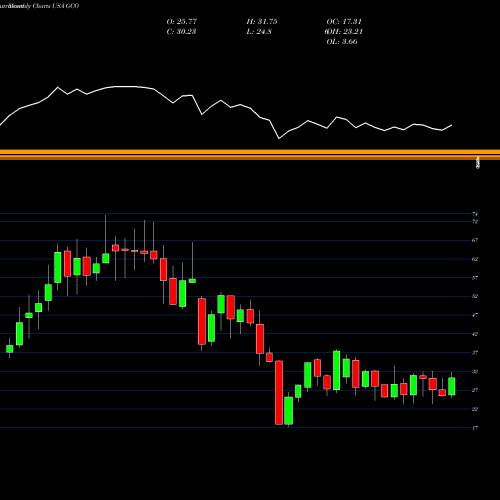Select the open value 'O: 25.77'
Image resolution: width=500 pixels, height=500 pixels.
point(182,22)
